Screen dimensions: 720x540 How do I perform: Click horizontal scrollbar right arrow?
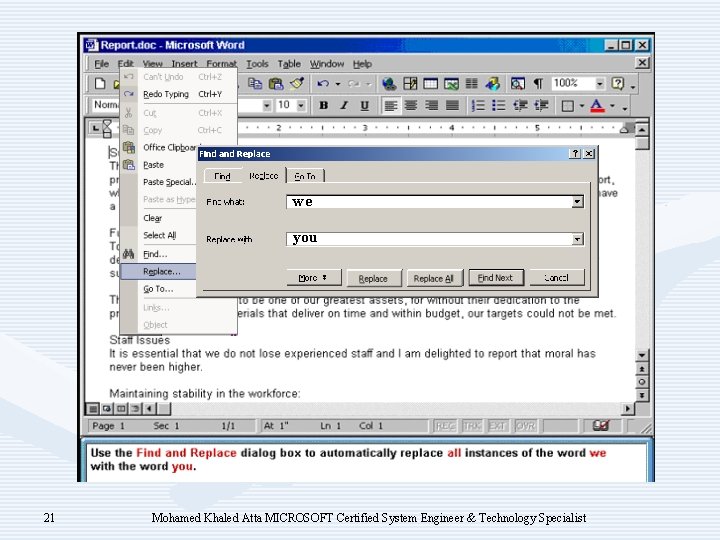(627, 408)
